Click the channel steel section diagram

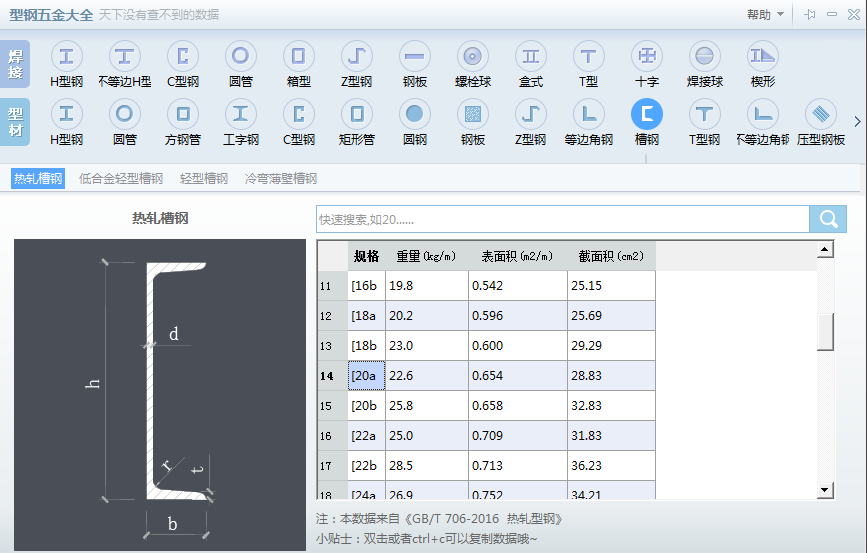pos(160,395)
